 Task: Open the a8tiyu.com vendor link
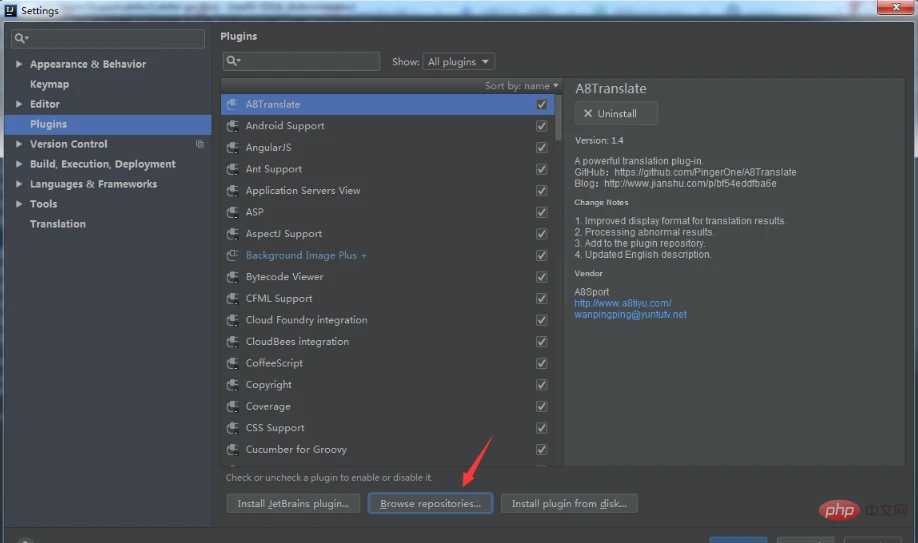tap(622, 303)
